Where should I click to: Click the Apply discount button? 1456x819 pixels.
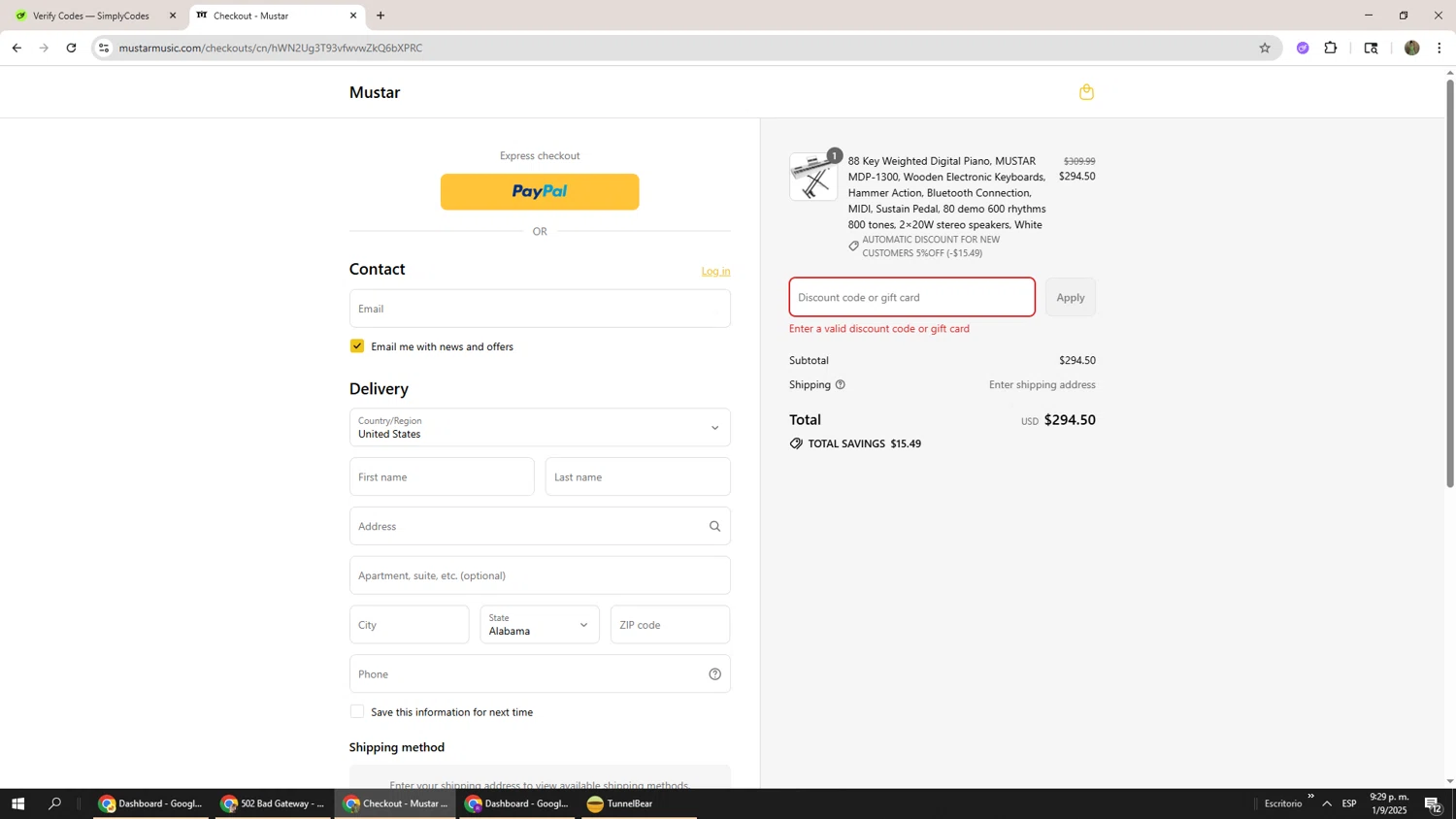(1071, 298)
